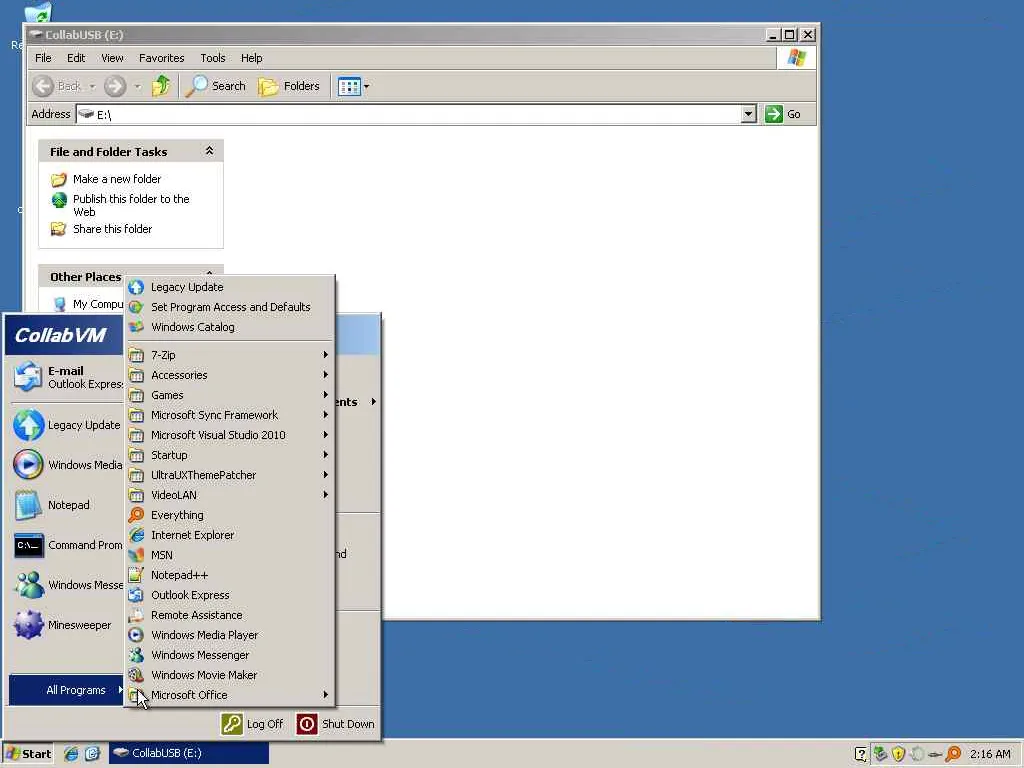Viewport: 1024px width, 768px height.
Task: Open the Address bar dropdown arrow
Action: tap(748, 114)
